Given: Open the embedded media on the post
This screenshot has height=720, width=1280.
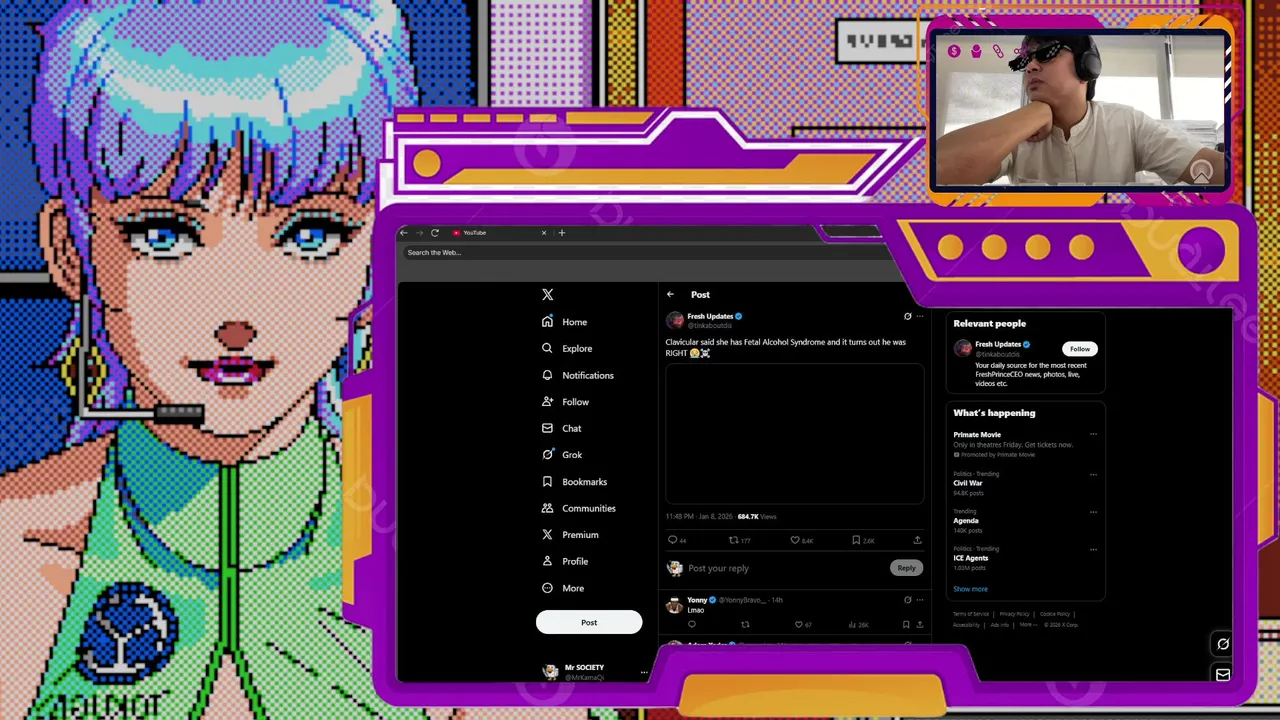Looking at the screenshot, I should (x=795, y=433).
